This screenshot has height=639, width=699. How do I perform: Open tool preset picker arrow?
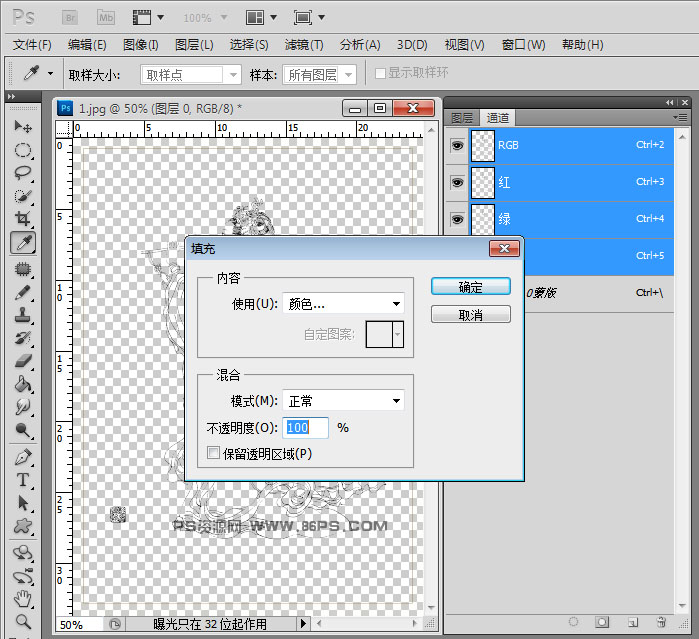click(50, 73)
